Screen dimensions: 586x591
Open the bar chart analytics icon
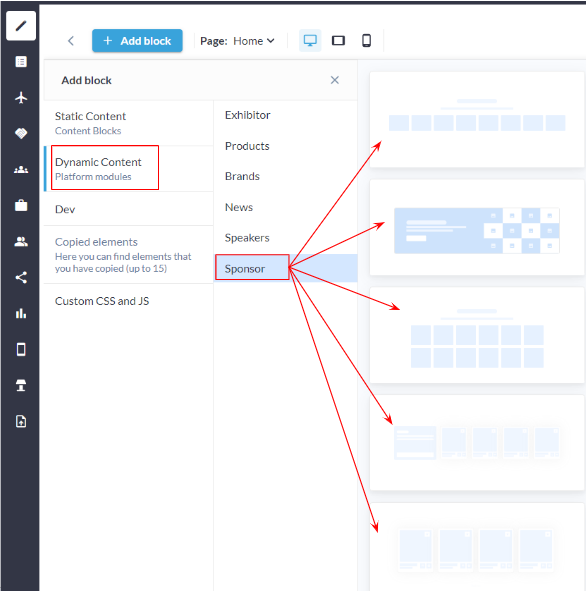point(21,313)
